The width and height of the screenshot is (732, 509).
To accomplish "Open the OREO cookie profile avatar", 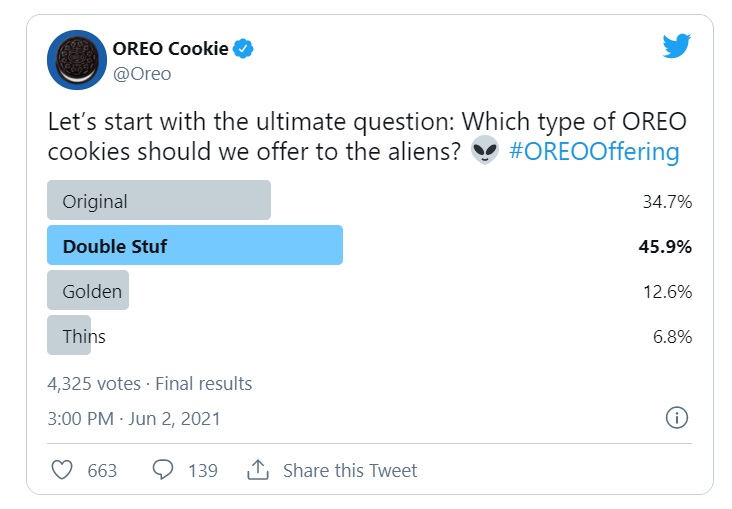I will pyautogui.click(x=77, y=60).
